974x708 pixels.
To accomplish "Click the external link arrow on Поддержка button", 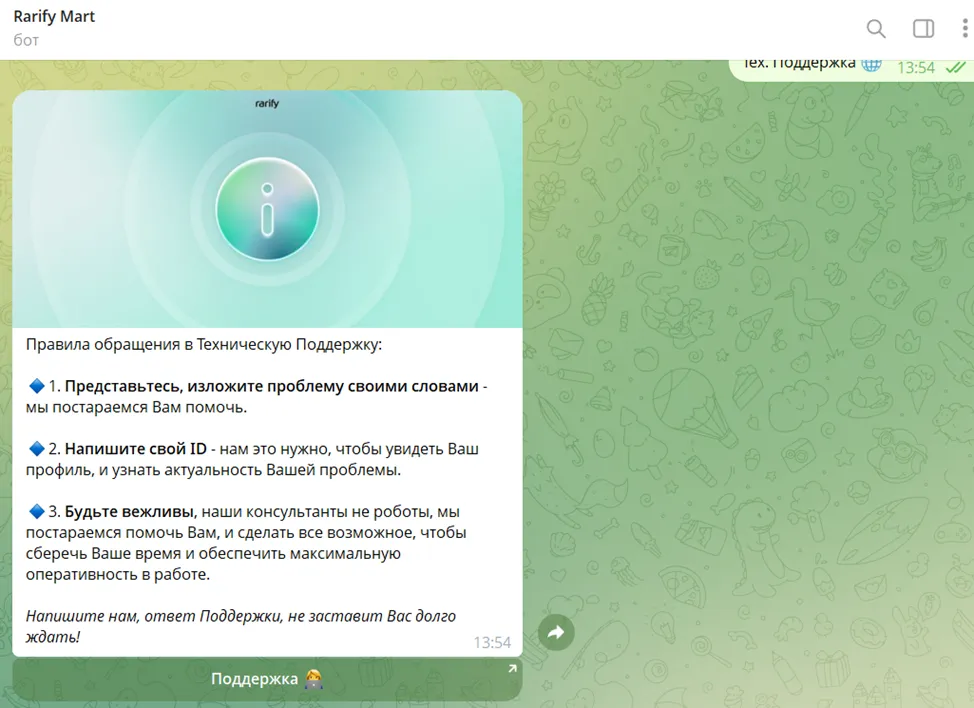I will [512, 669].
